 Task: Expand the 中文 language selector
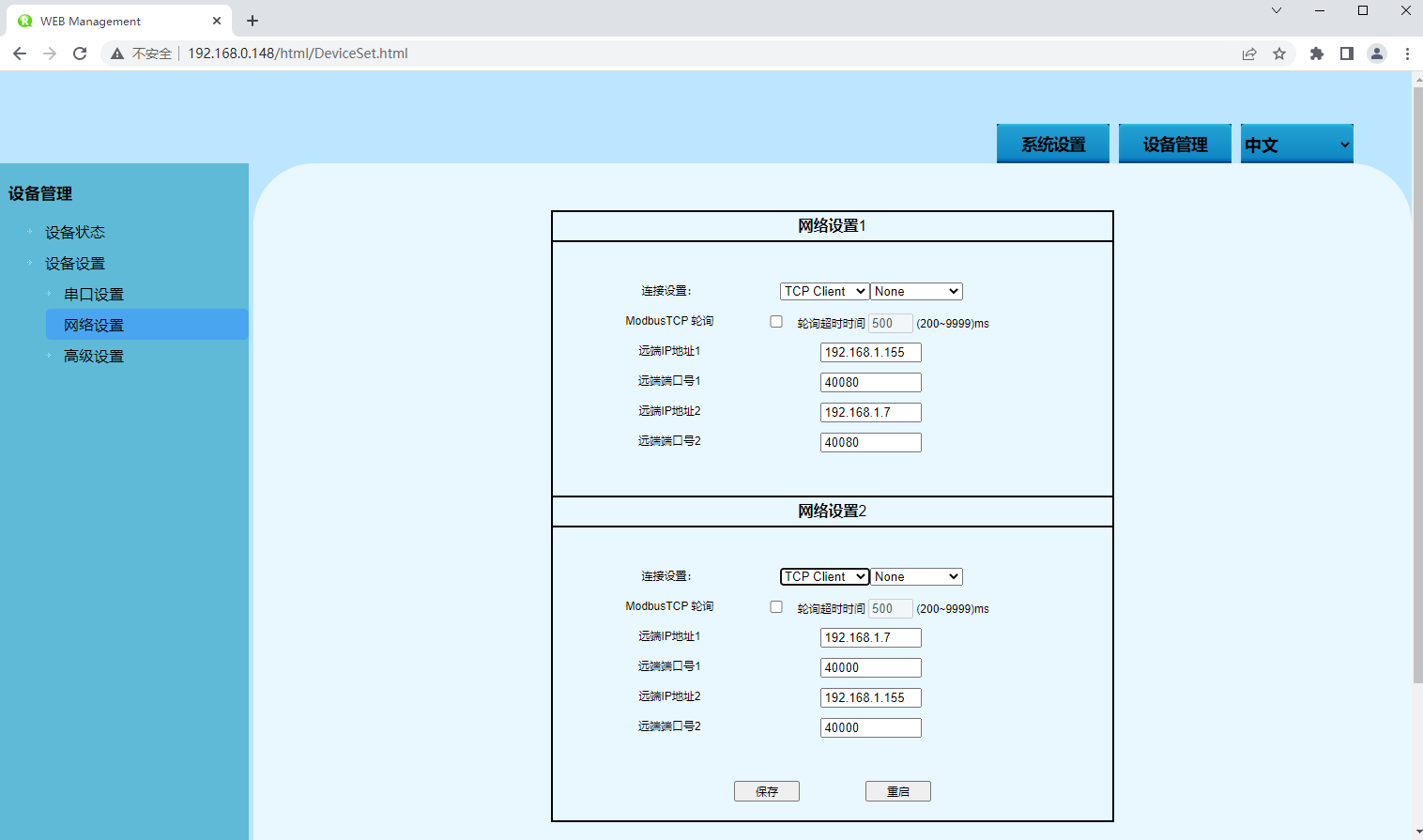(1296, 145)
